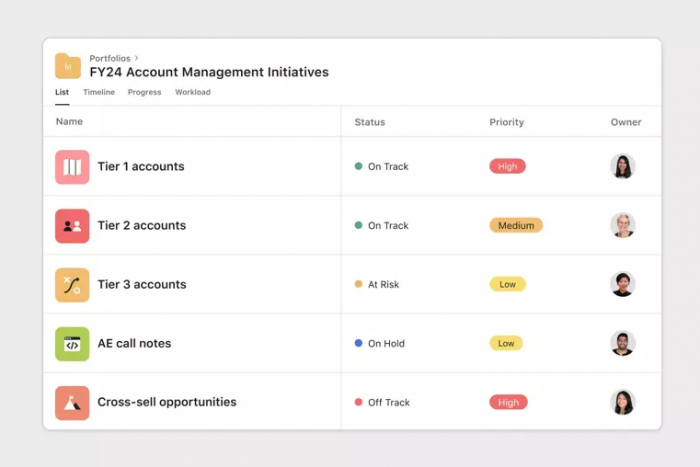Viewport: 700px width, 467px height.
Task: Open the Cross-sell opportunities project
Action: tap(167, 402)
